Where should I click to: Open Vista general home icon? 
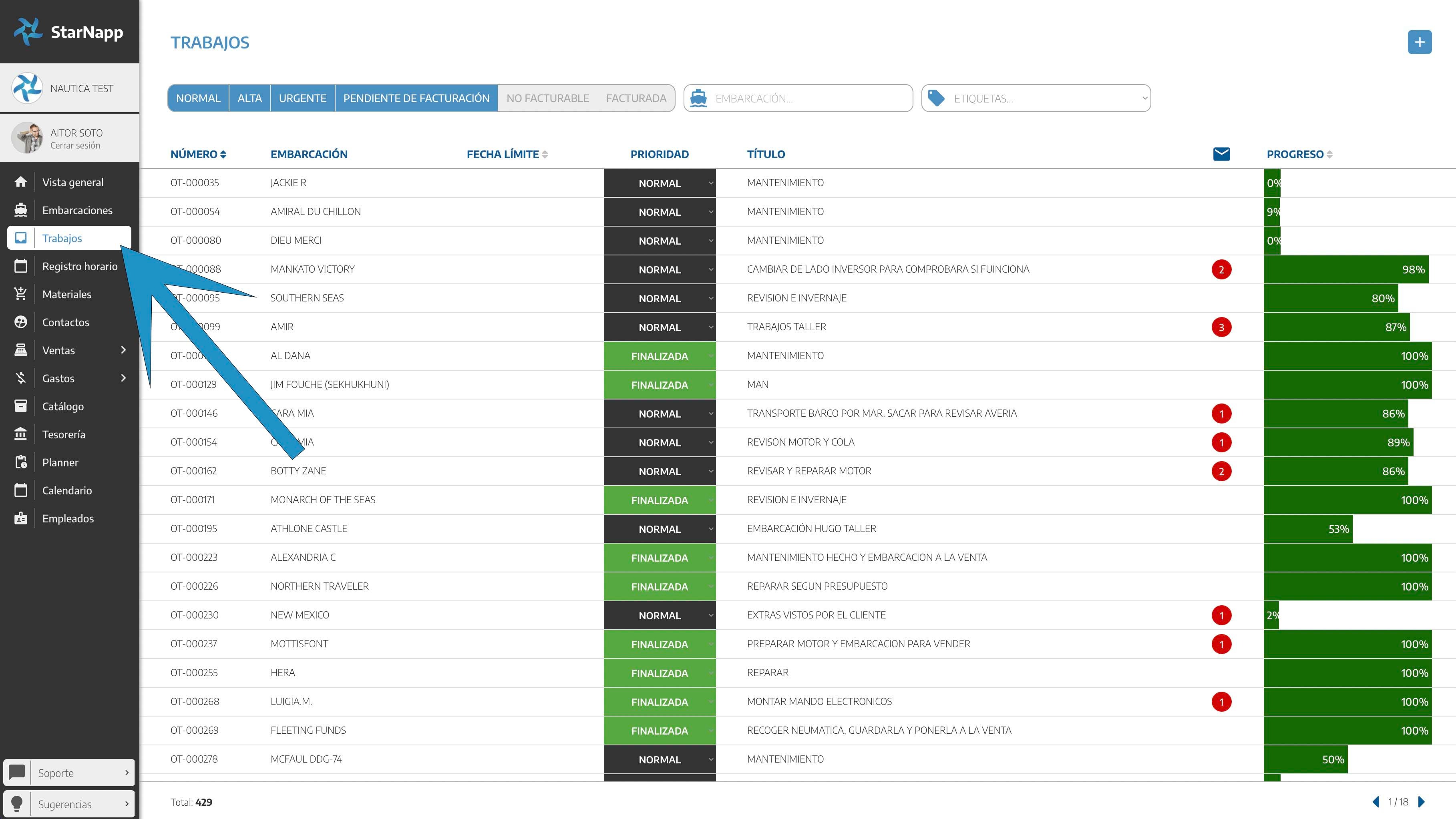(21, 182)
